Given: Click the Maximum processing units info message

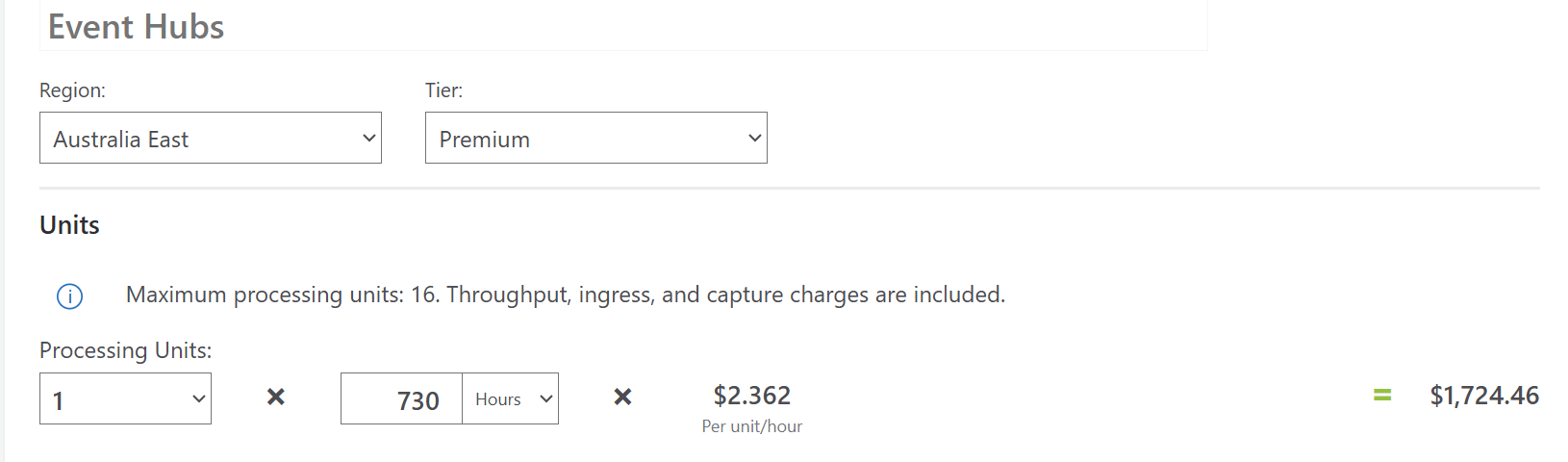Looking at the screenshot, I should coord(566,295).
